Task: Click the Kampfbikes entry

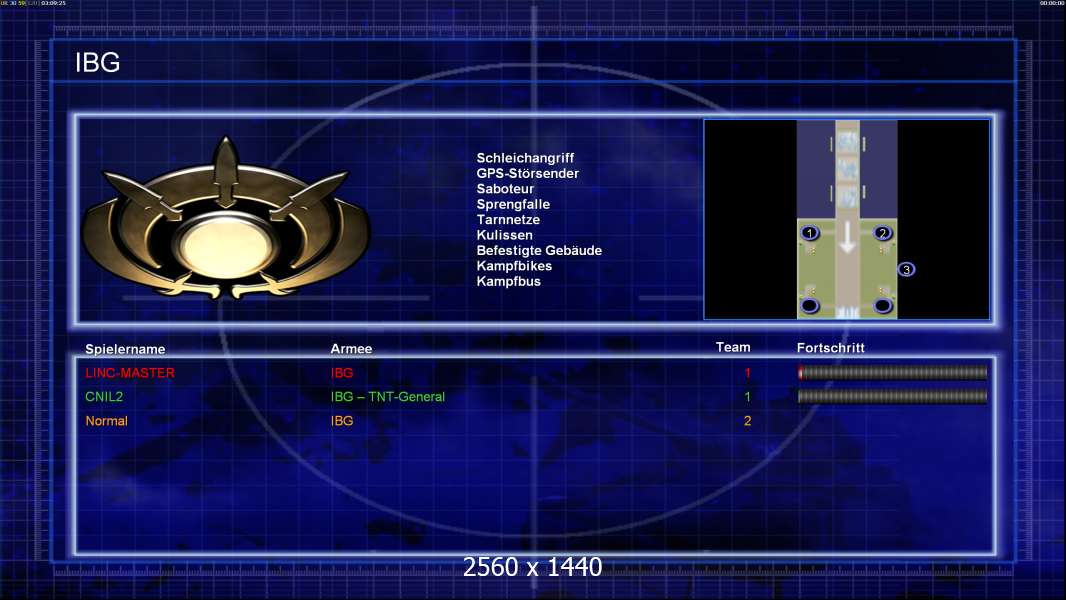Action: point(514,266)
